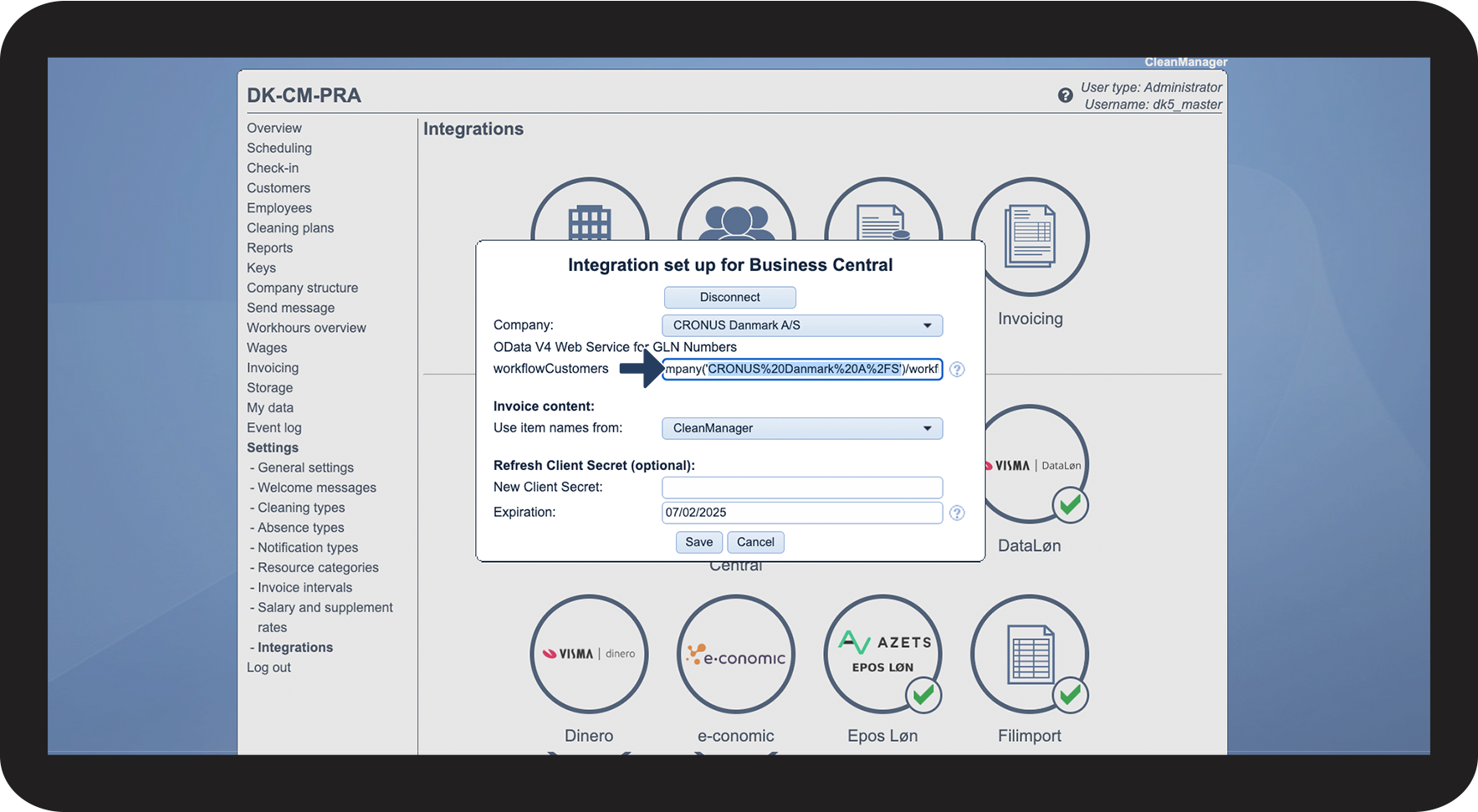Click the Invoicing integration document icon

point(1030,237)
